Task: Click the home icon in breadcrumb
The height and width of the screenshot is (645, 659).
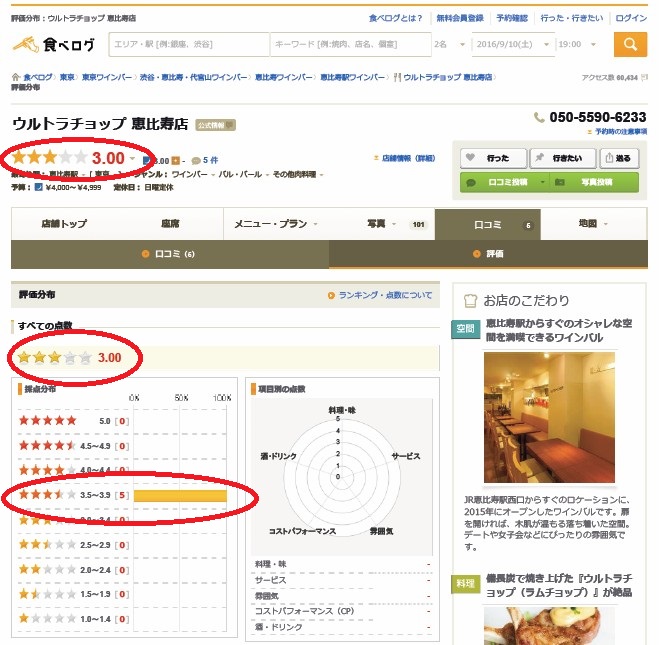Action: pyautogui.click(x=16, y=77)
